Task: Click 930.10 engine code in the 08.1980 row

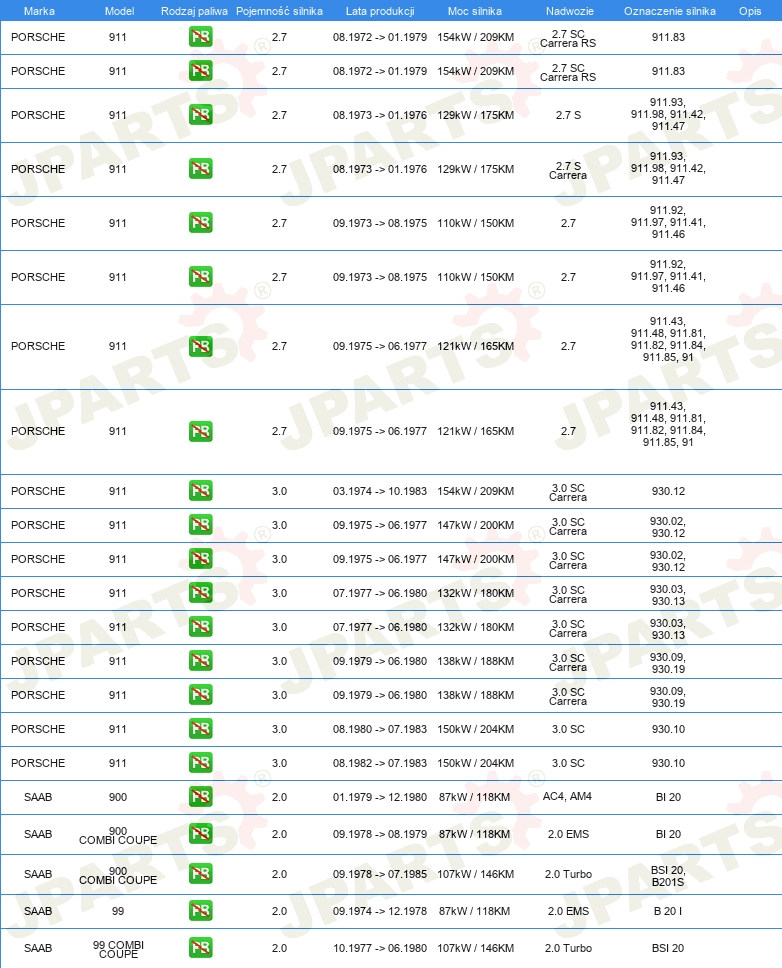Action: click(x=668, y=729)
